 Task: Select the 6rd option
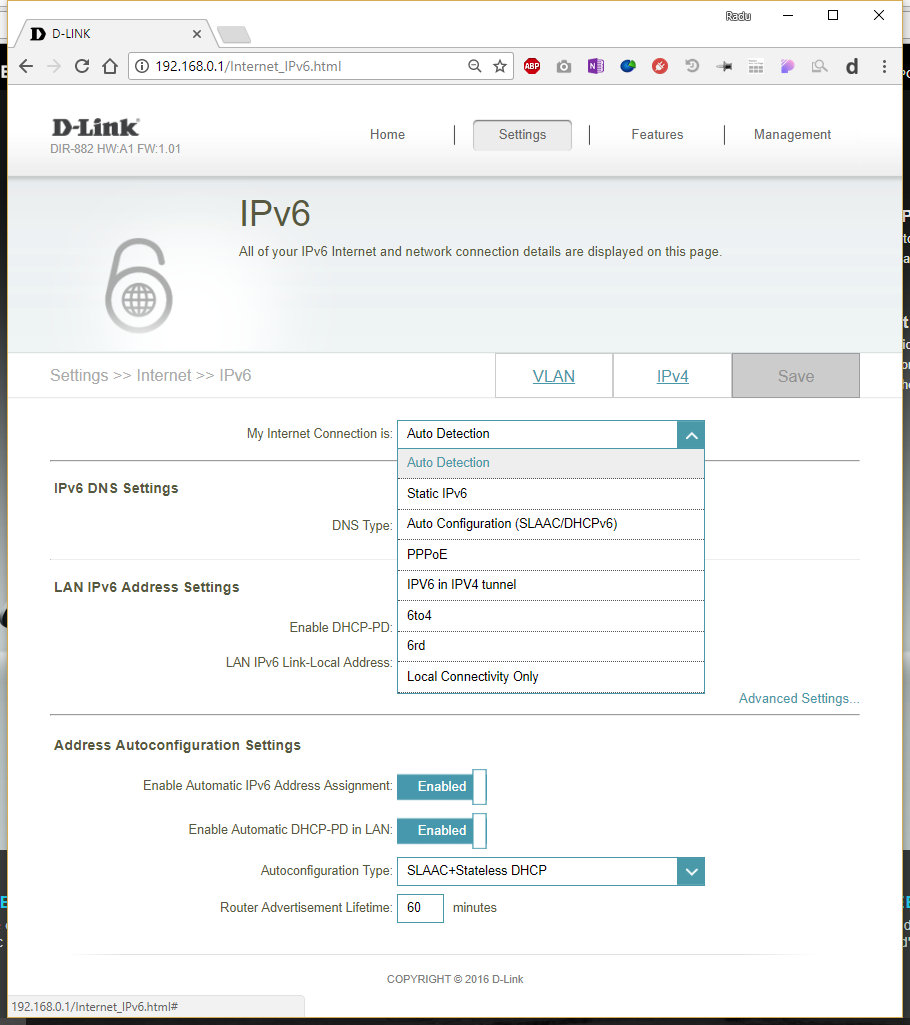point(550,646)
